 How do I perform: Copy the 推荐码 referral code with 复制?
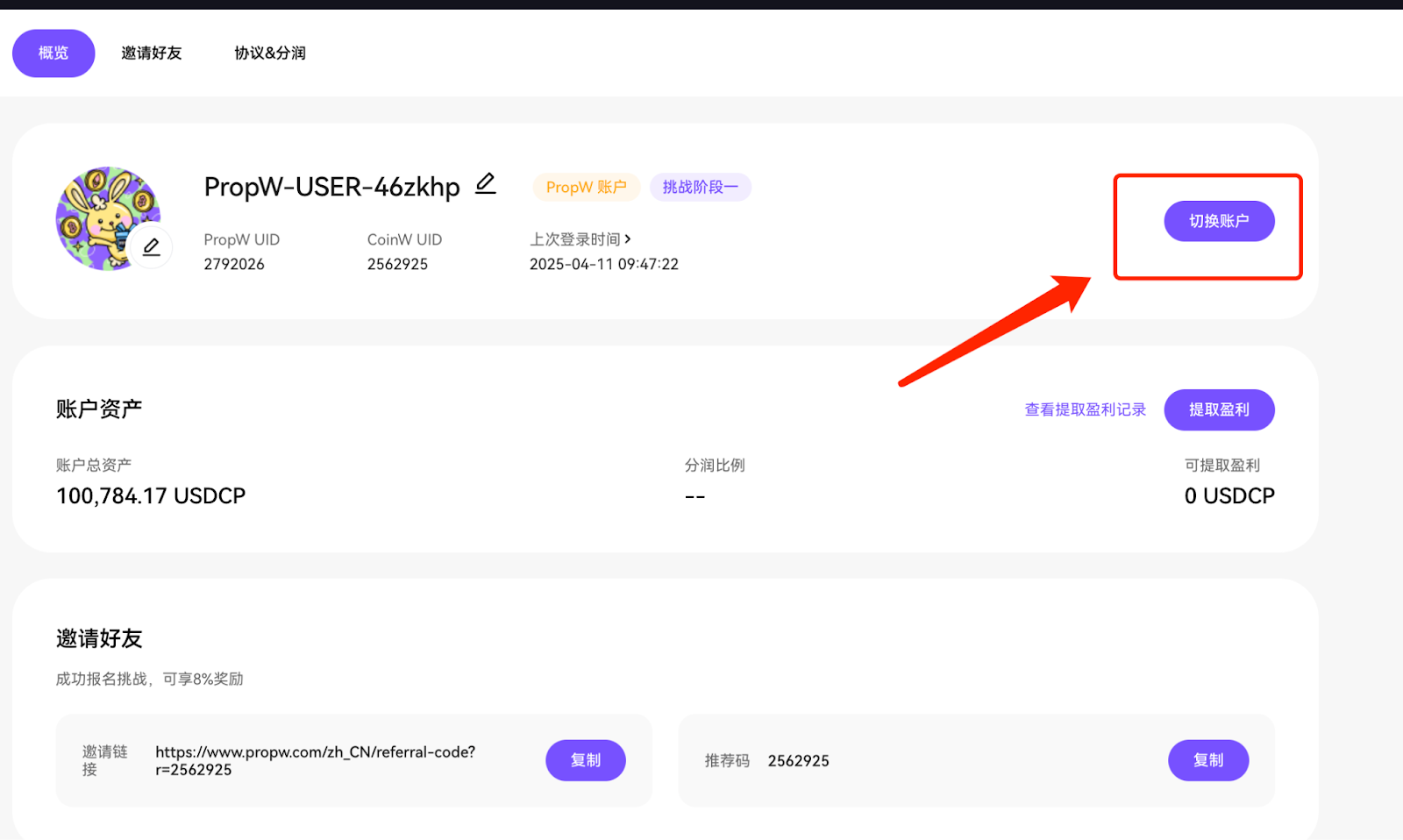click(1207, 760)
